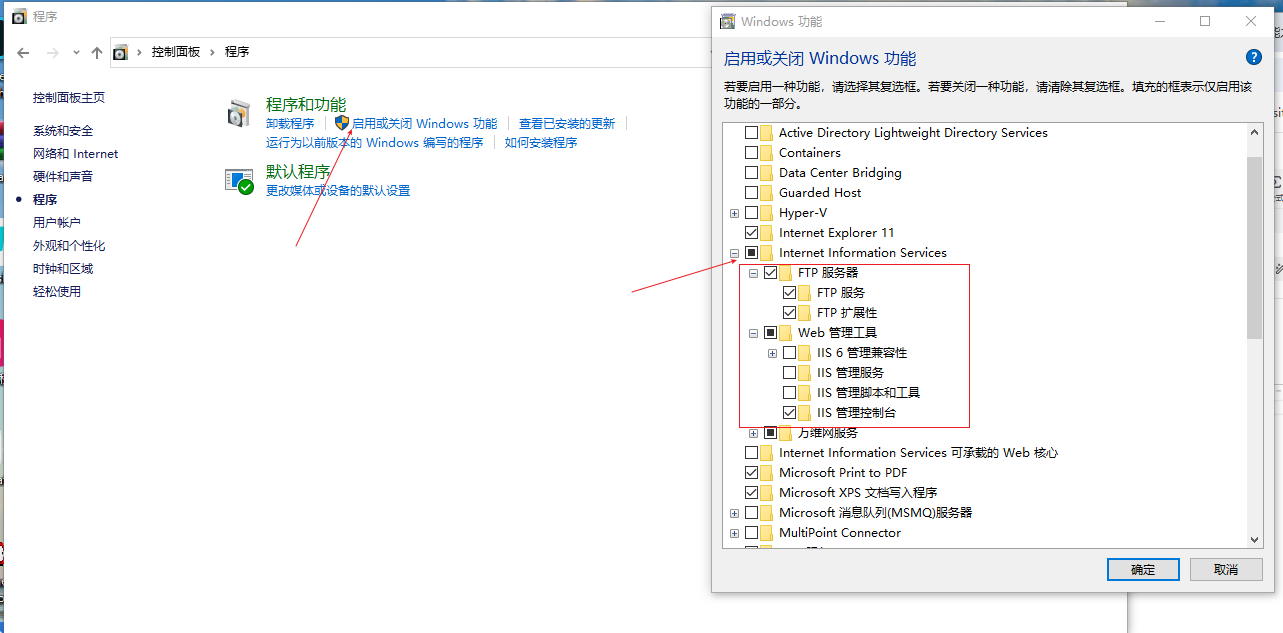The height and width of the screenshot is (633, 1283).
Task: Open the 卸载程序 link
Action: (290, 124)
